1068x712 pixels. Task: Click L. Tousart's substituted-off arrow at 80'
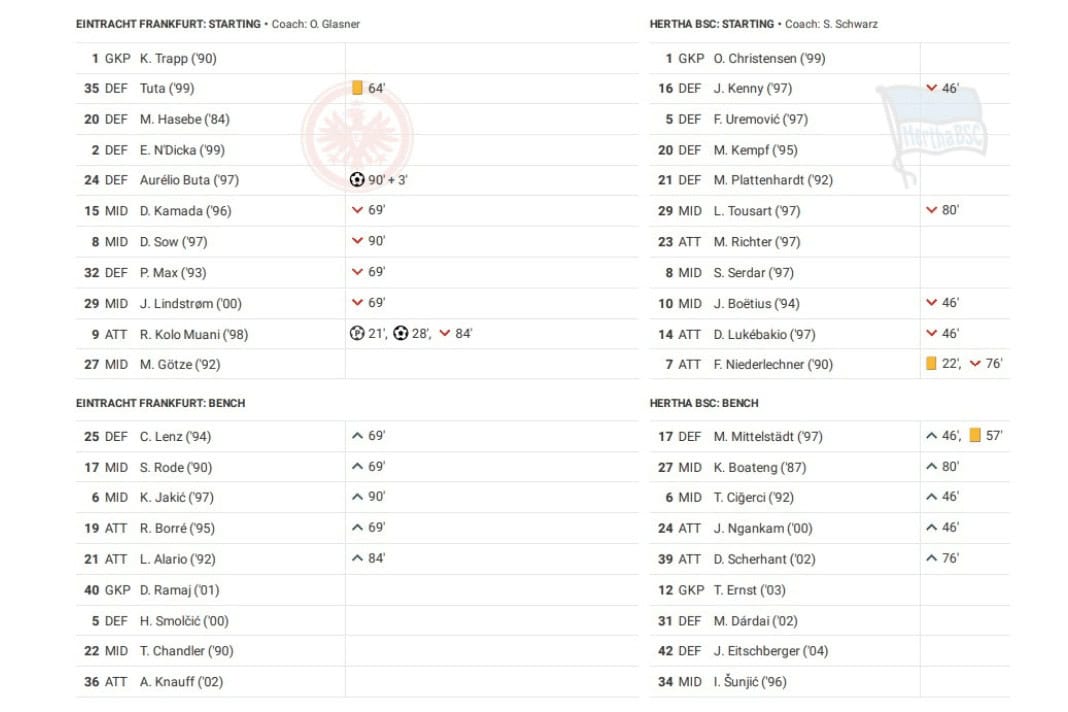[x=931, y=210]
